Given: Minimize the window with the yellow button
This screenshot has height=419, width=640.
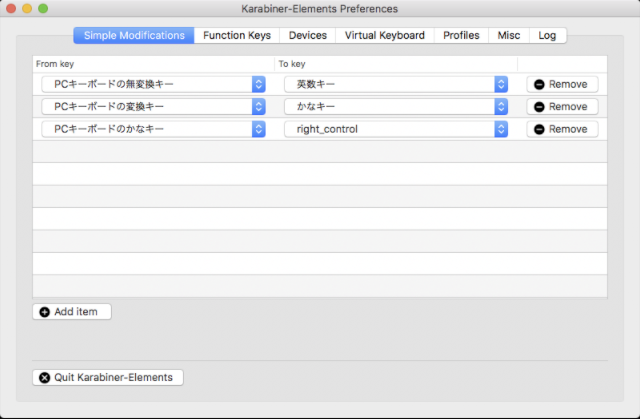Looking at the screenshot, I should (27, 9).
